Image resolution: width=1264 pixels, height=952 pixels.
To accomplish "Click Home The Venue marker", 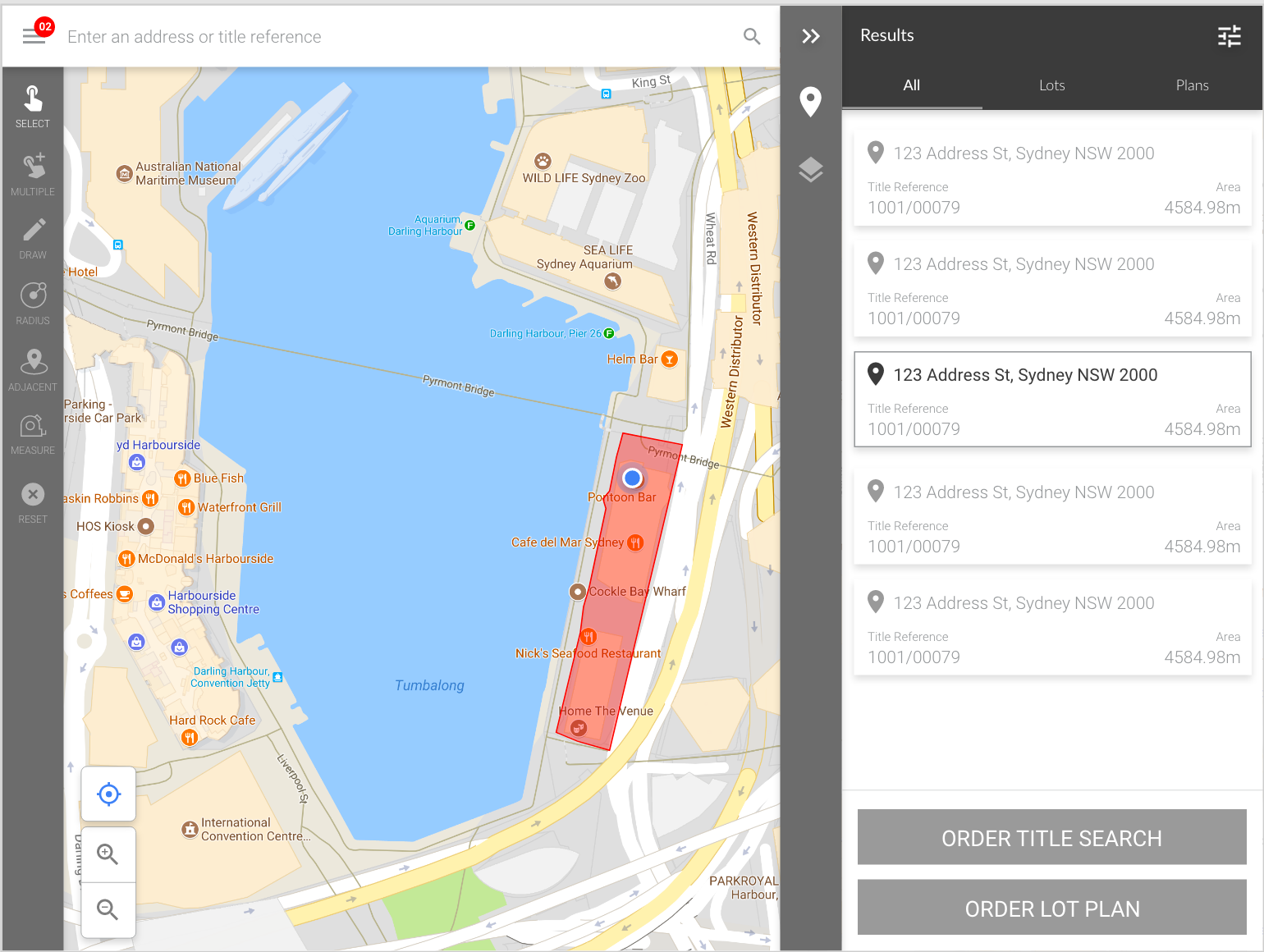I will pos(579,728).
